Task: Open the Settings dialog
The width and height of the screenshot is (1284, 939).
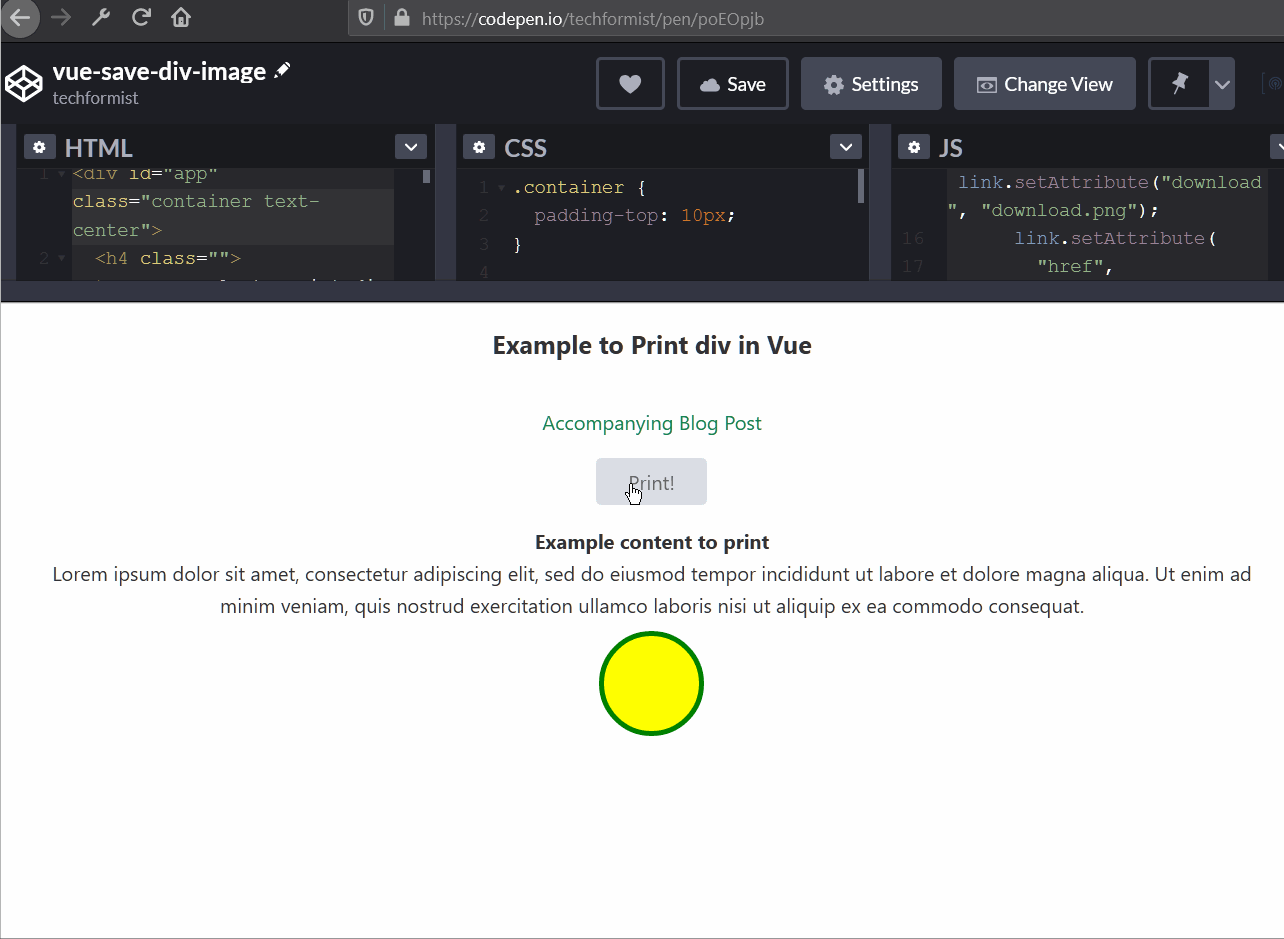Action: tap(871, 83)
